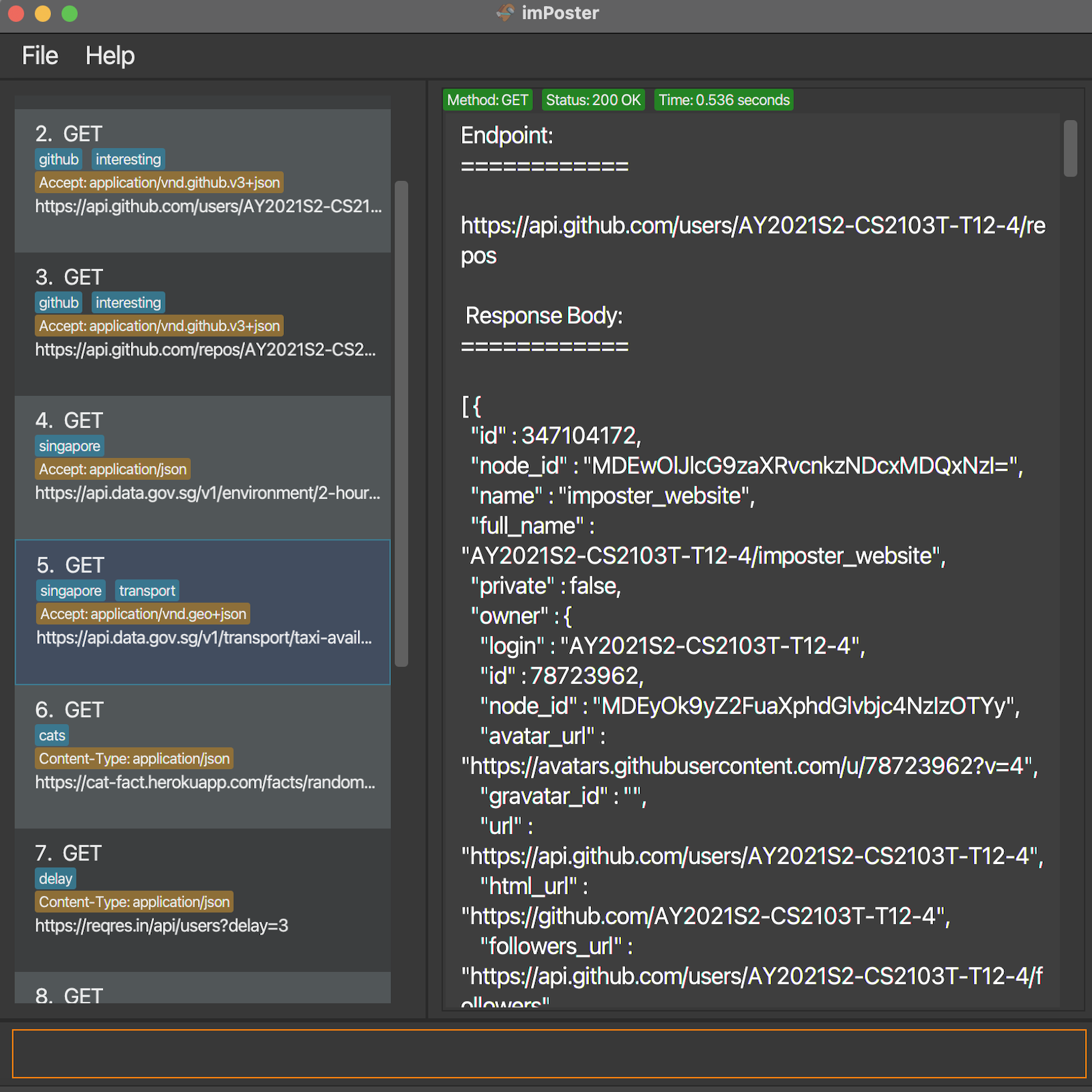The width and height of the screenshot is (1092, 1092).
Task: Open the Help menu
Action: click(x=110, y=55)
